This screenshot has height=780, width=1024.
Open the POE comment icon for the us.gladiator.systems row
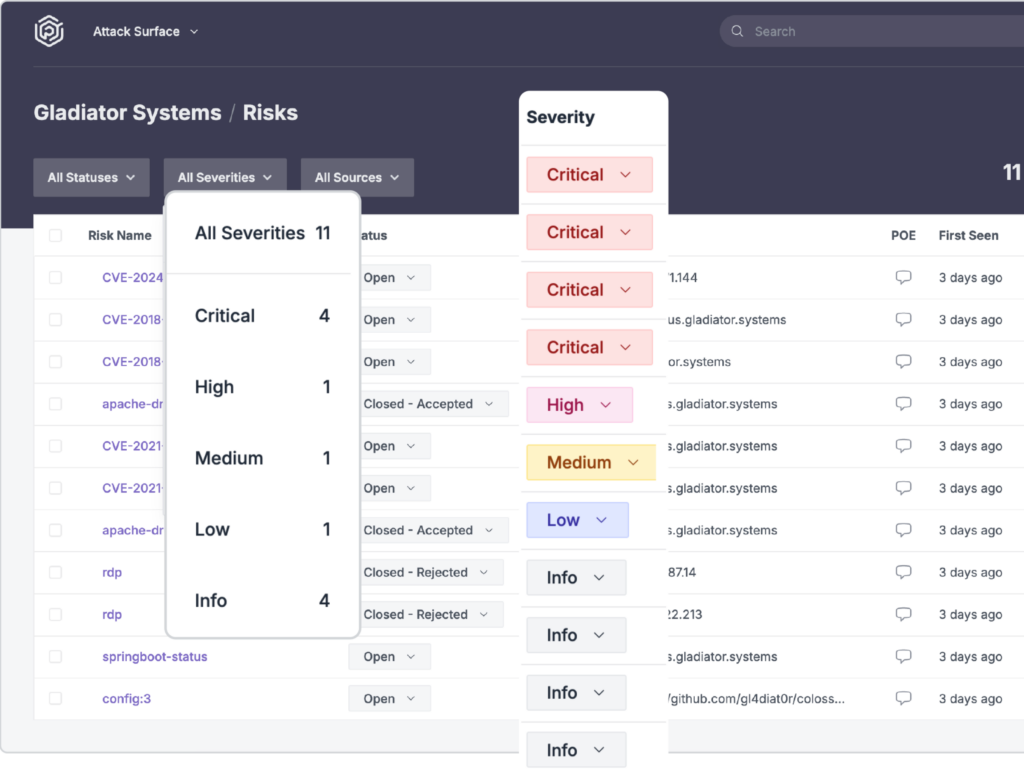coord(903,319)
